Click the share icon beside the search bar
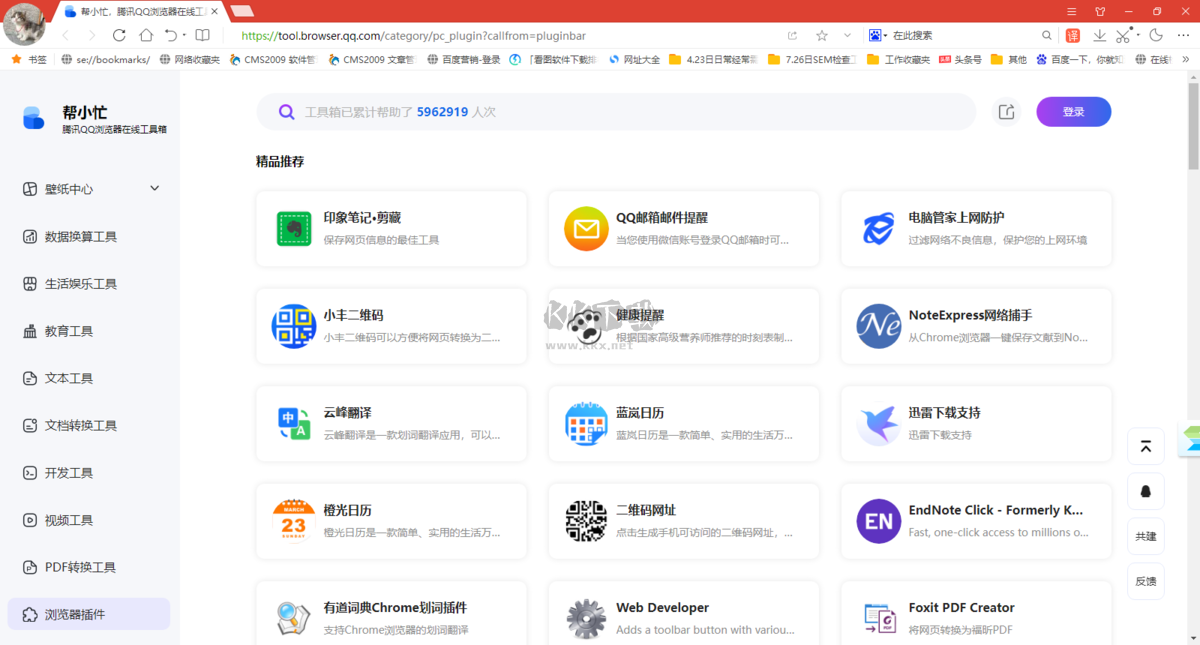1200x645 pixels. 1007,111
